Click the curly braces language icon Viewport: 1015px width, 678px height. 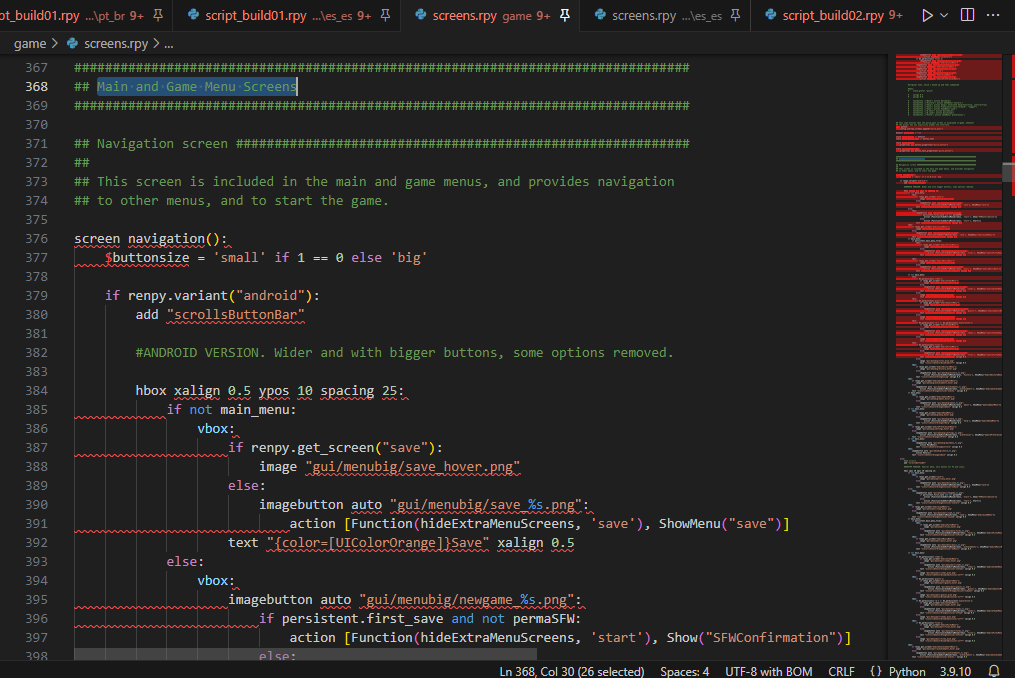(875, 671)
